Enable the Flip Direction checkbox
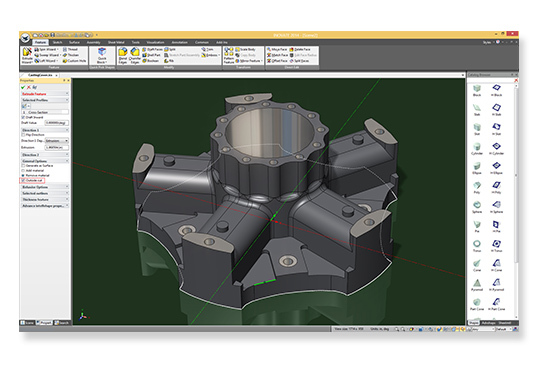537x368 pixels. tap(23, 135)
